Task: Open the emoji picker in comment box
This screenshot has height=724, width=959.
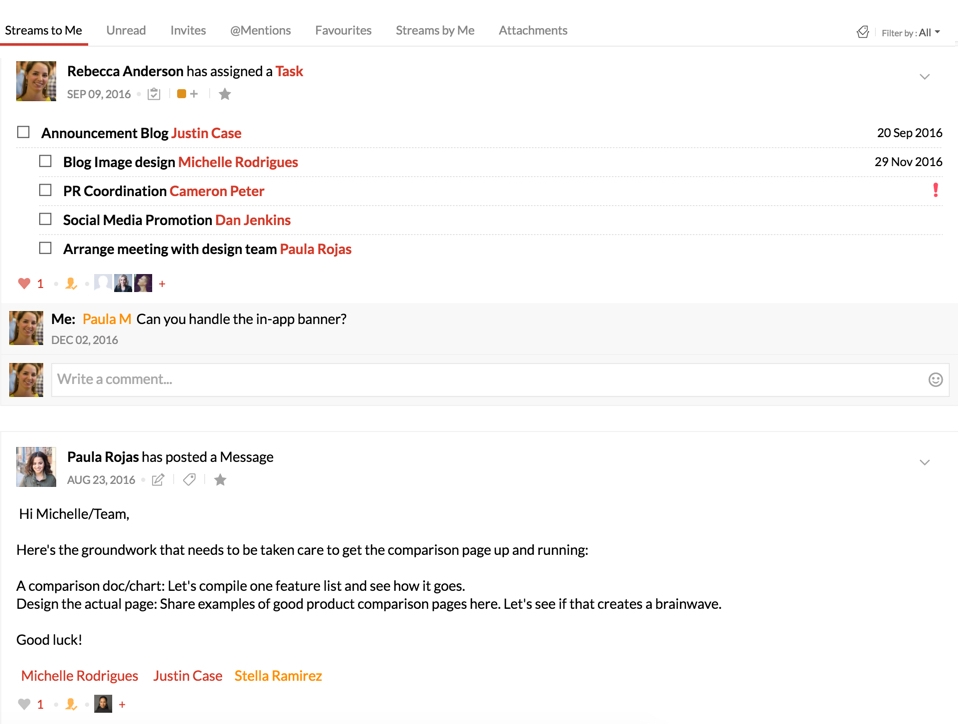Action: tap(935, 380)
